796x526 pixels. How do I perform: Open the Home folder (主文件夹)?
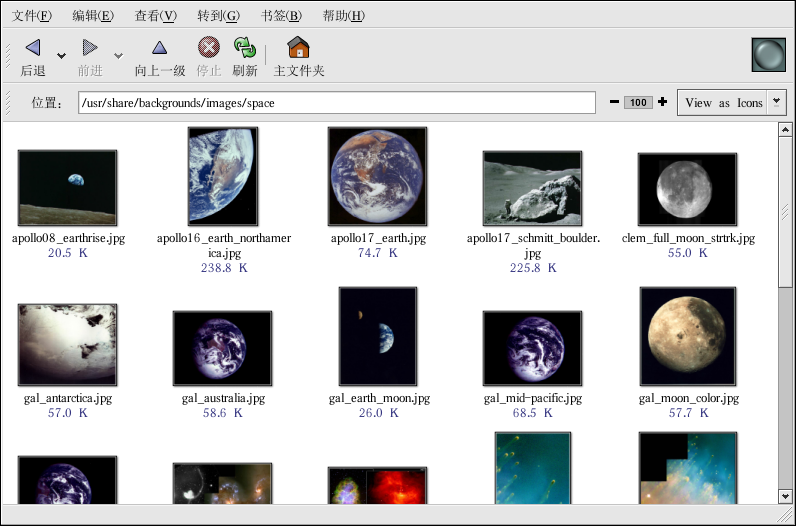(x=298, y=48)
